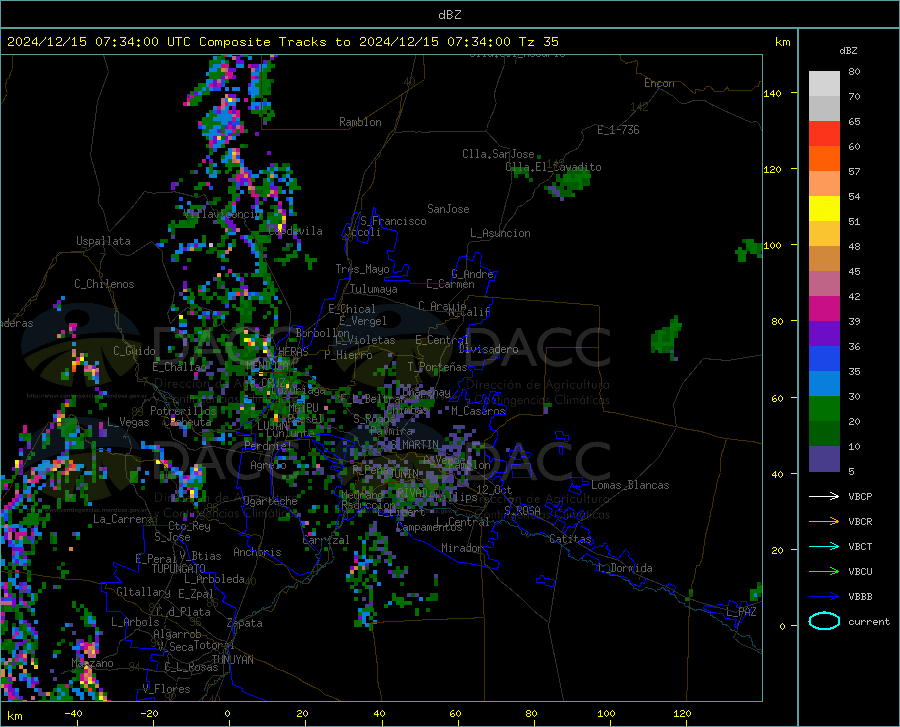Click the Anchoris place label

[257, 553]
